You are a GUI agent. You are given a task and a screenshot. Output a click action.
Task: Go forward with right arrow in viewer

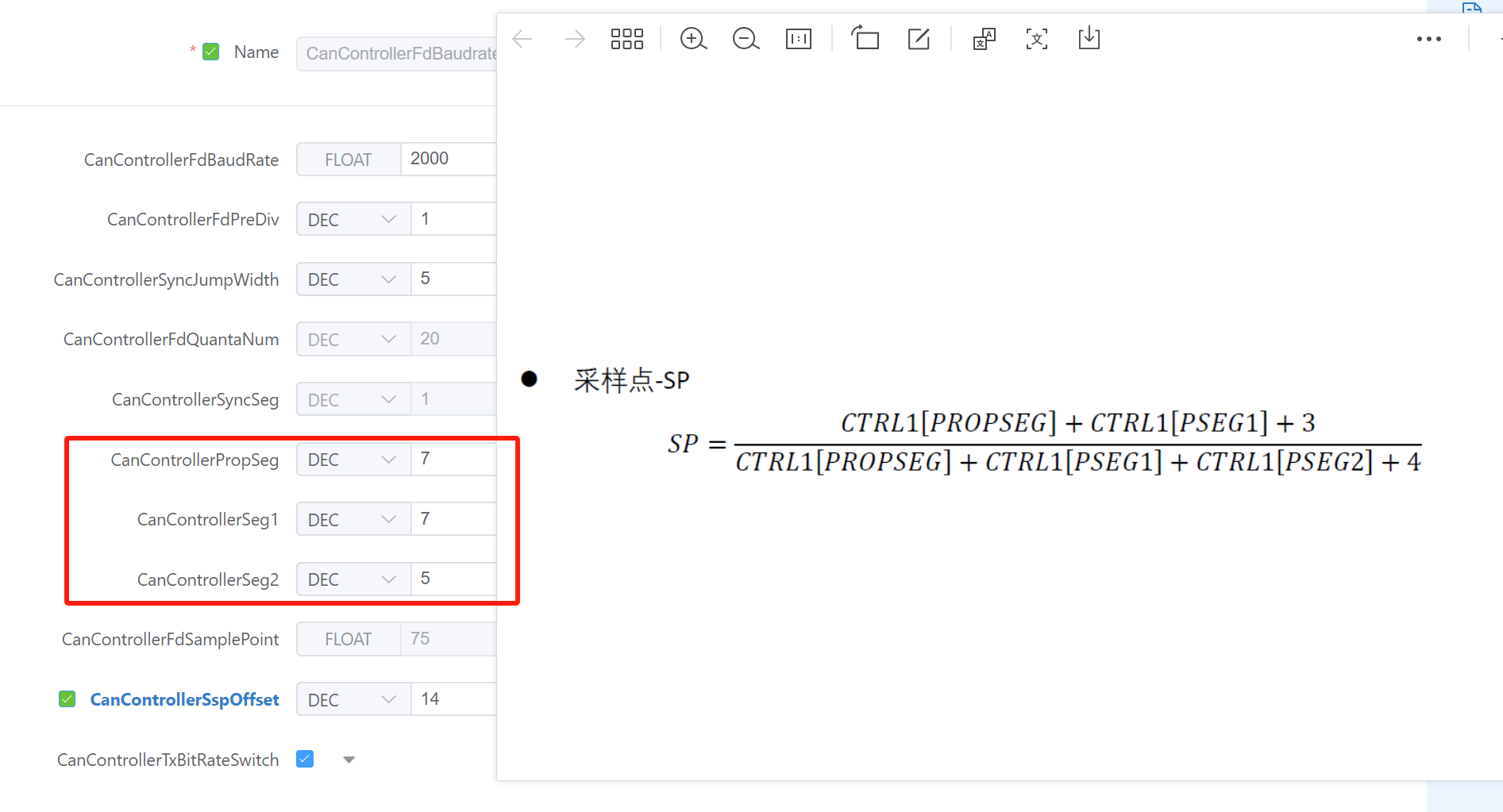pyautogui.click(x=575, y=39)
